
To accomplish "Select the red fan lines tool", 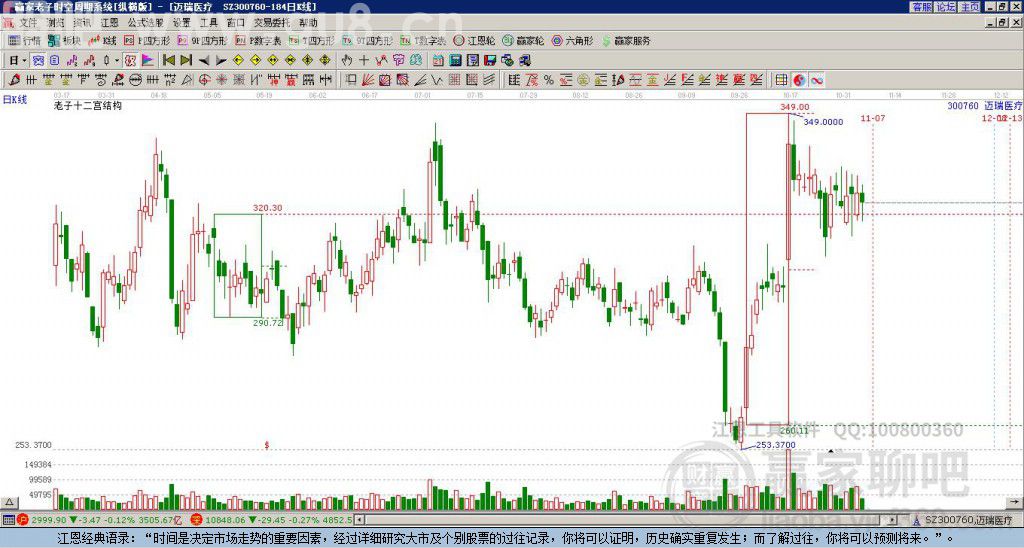I will point(368,80).
